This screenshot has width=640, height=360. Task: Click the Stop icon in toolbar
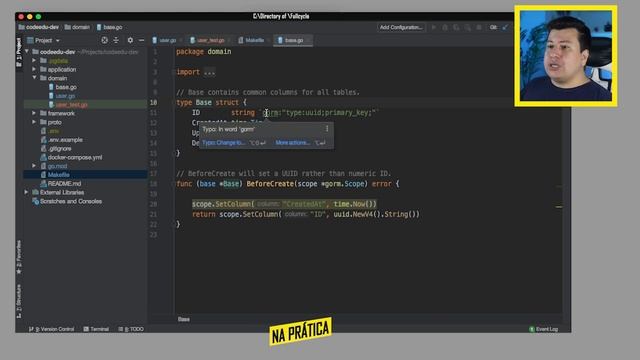coord(479,27)
